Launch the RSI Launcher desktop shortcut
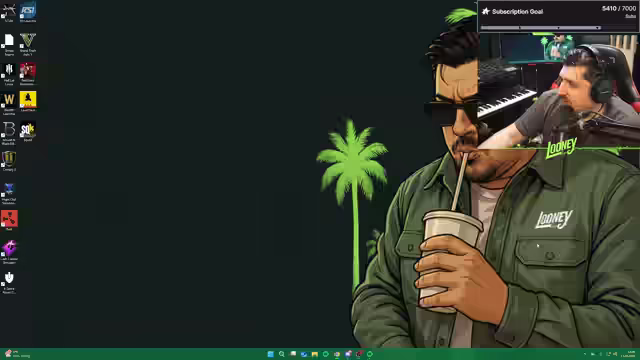The height and width of the screenshot is (360, 640). pos(28,12)
